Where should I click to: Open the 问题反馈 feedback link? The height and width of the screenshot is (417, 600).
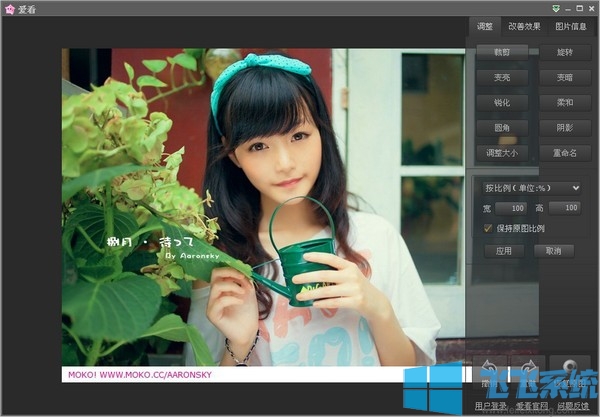575,409
